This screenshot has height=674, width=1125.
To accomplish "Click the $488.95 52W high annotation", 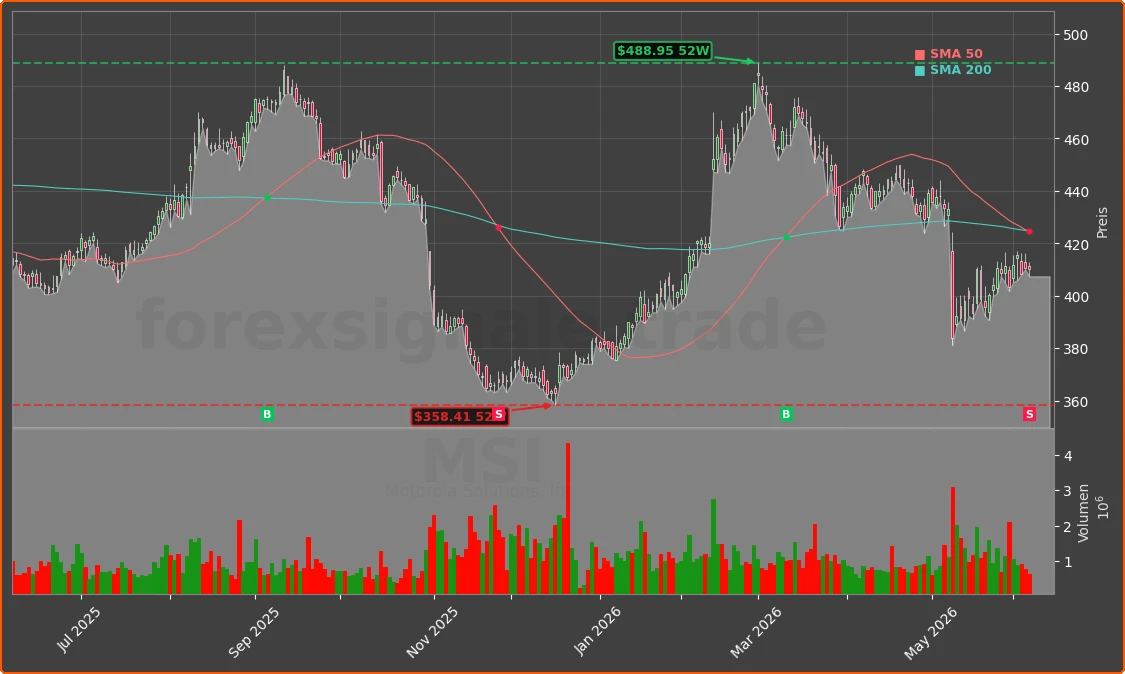I will click(663, 51).
